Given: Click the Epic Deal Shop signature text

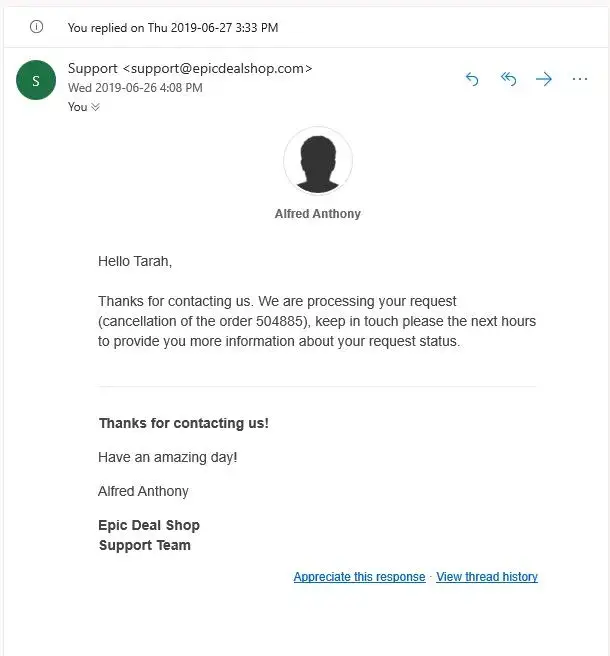Looking at the screenshot, I should click(149, 525).
